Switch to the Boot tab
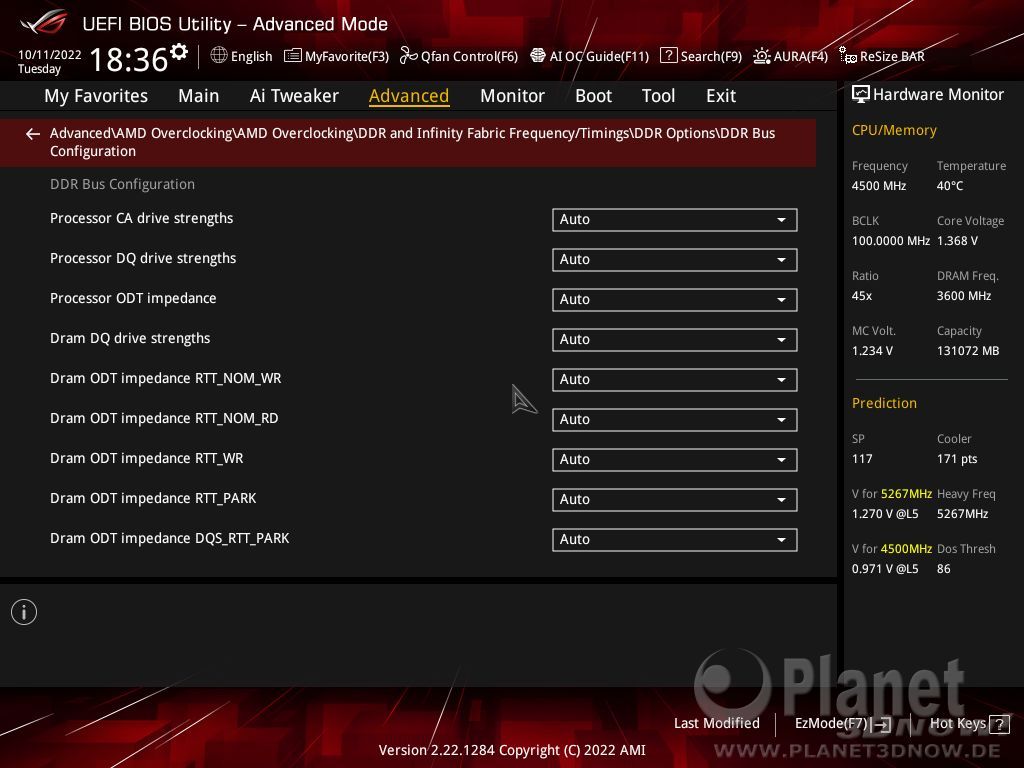 pos(593,96)
